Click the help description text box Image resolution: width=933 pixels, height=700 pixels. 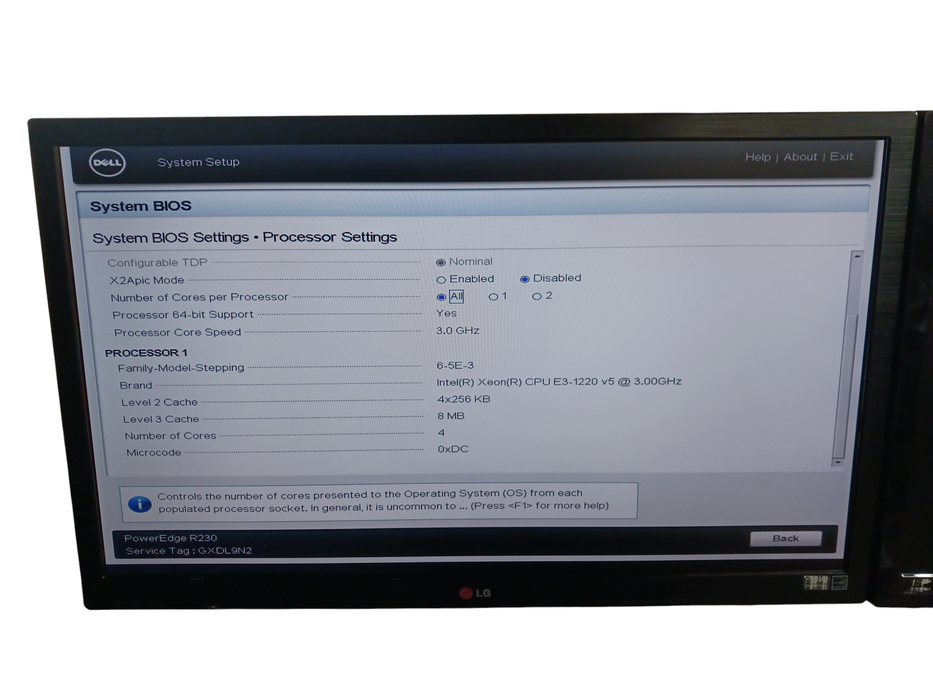(x=378, y=501)
